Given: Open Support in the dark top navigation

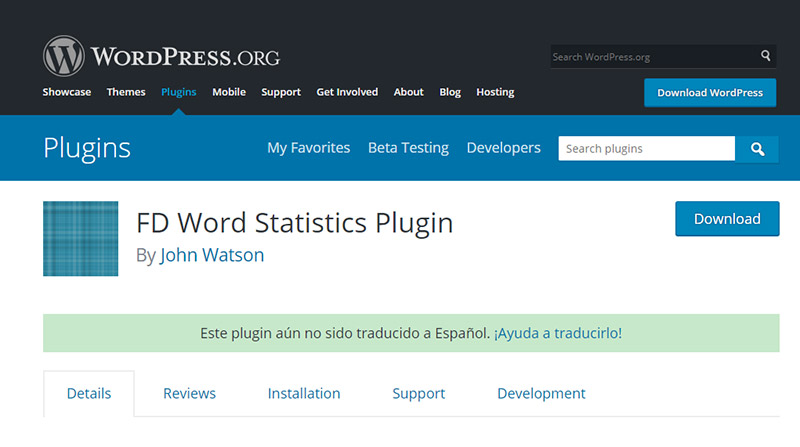Looking at the screenshot, I should 281,92.
